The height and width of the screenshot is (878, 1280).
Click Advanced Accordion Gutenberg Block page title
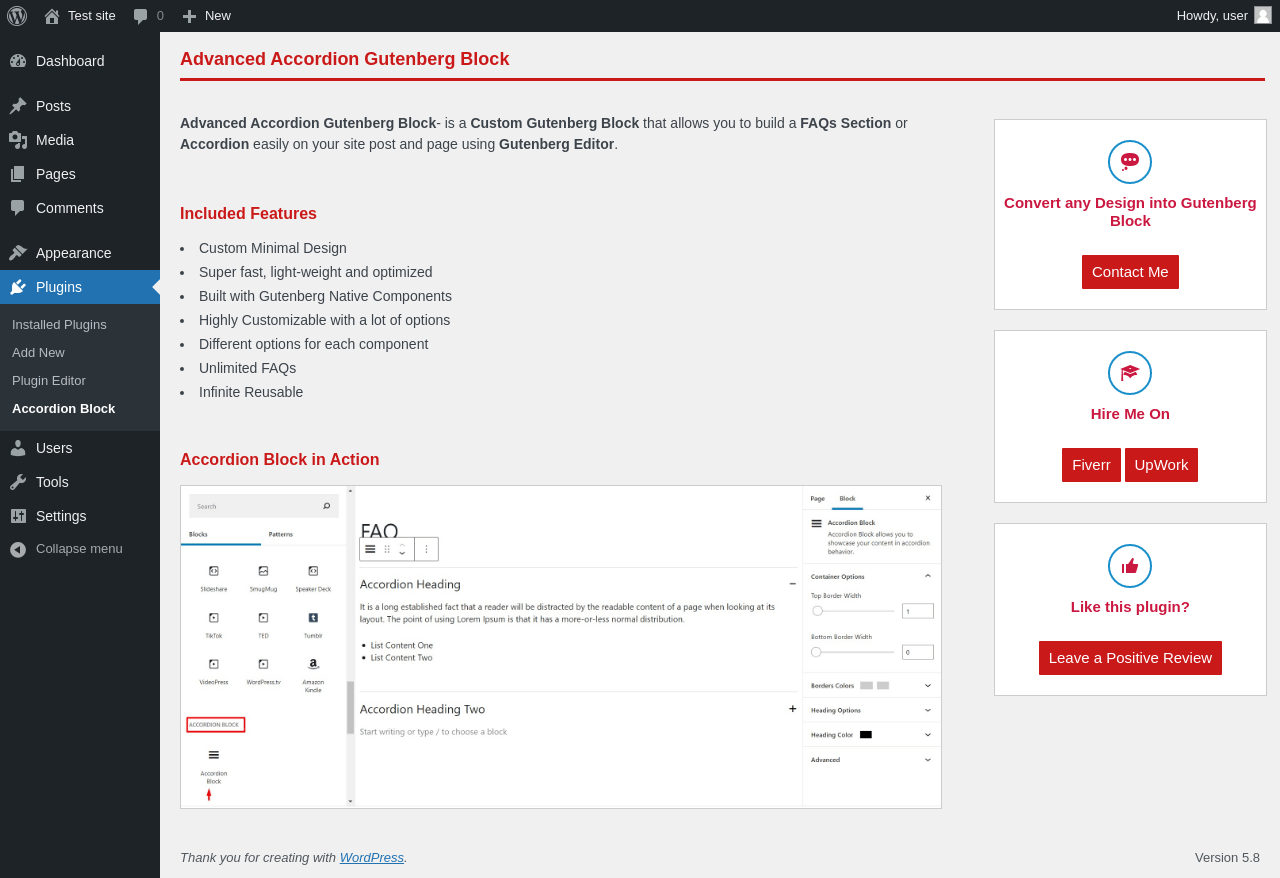345,59
